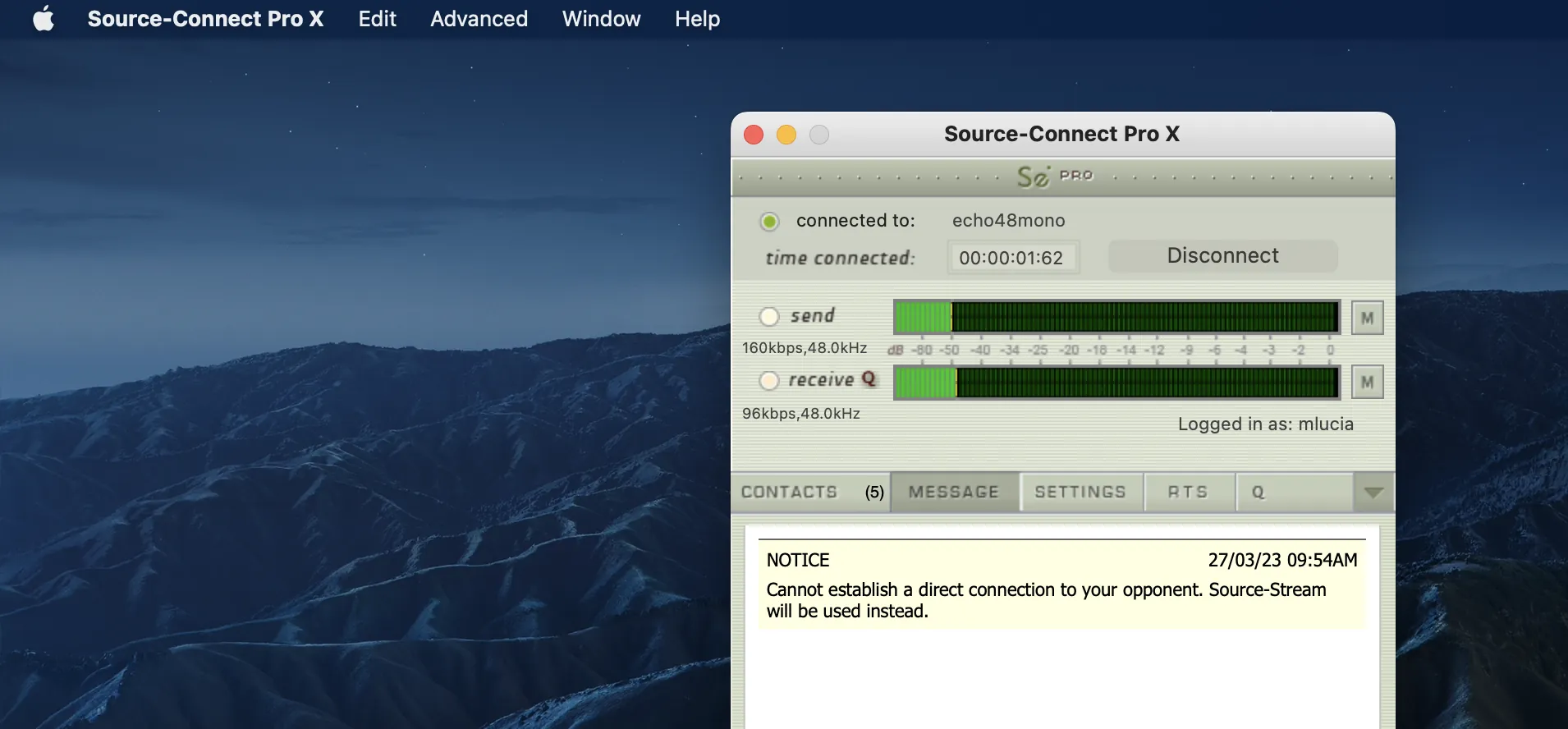This screenshot has height=729, width=1568.
Task: Open the Help menu
Action: (x=697, y=18)
